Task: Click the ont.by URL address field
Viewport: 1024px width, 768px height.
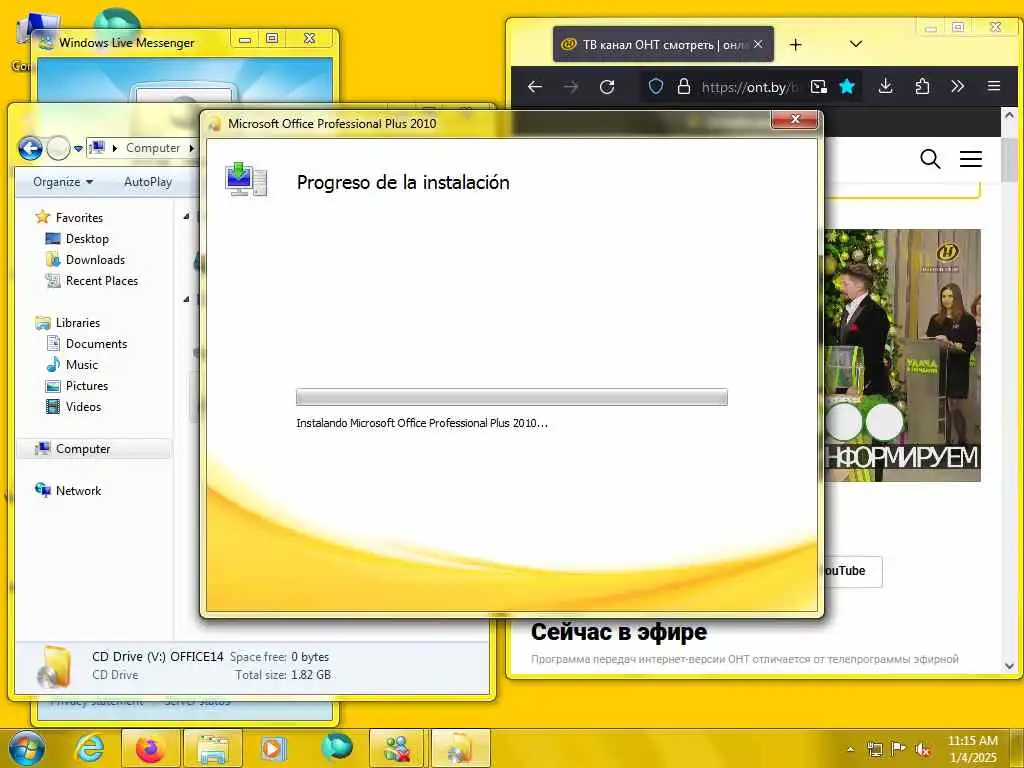Action: click(749, 87)
